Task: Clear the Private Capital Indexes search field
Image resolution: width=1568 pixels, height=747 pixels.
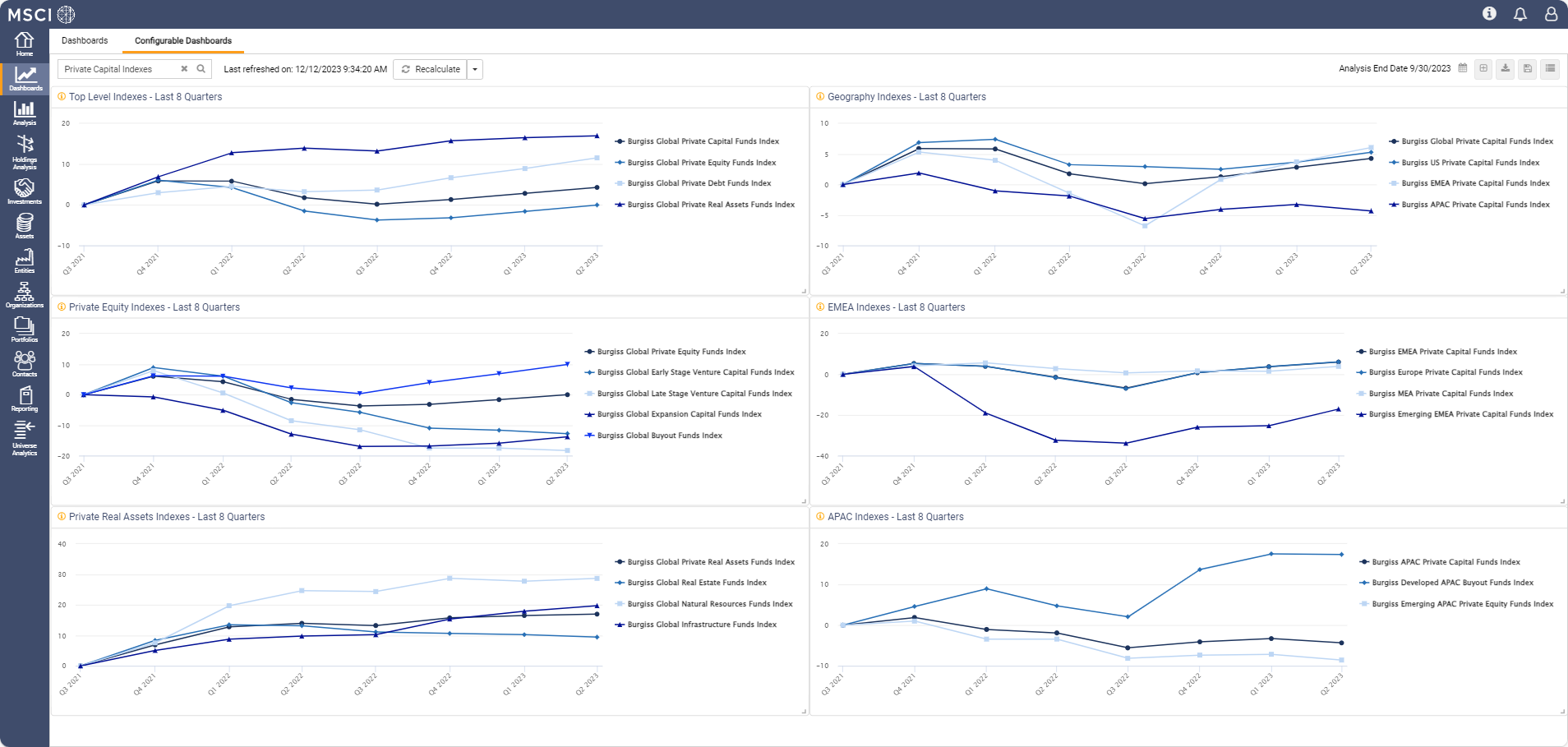Action: [x=184, y=70]
